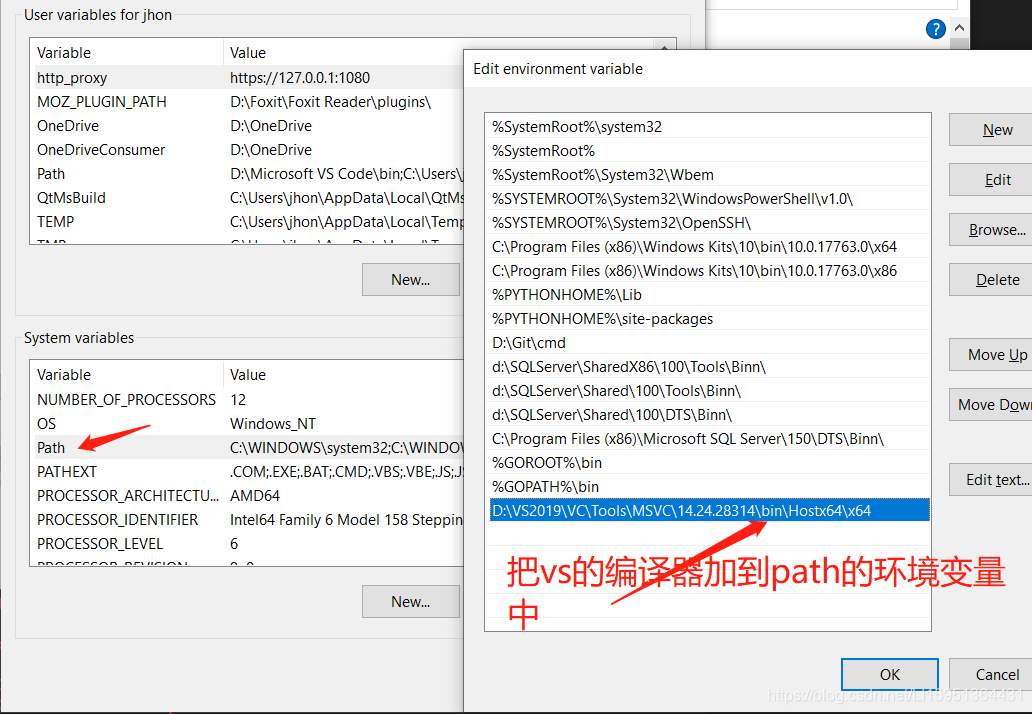Click the scroll up arrow beside help icon
The width and height of the screenshot is (1032, 714).
click(960, 28)
